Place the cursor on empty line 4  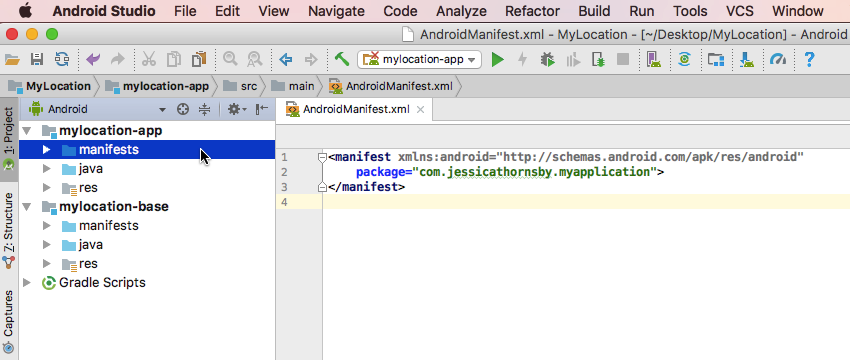(585, 202)
